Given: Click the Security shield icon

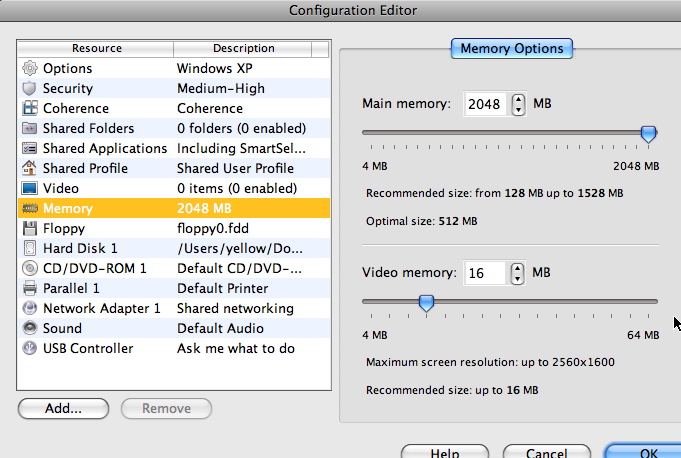Looking at the screenshot, I should (x=30, y=88).
